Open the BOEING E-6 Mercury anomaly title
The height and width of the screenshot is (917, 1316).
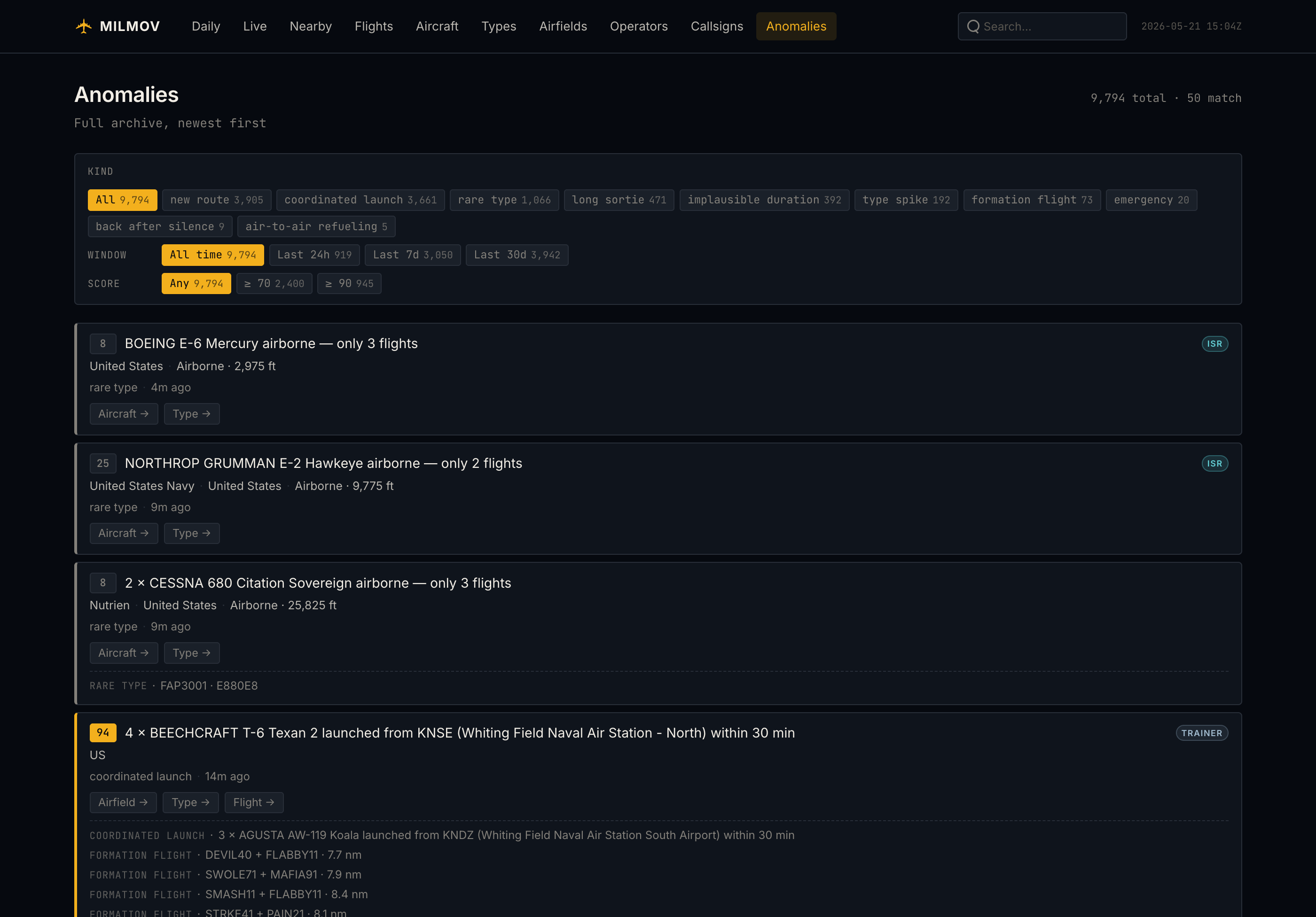[x=271, y=344]
